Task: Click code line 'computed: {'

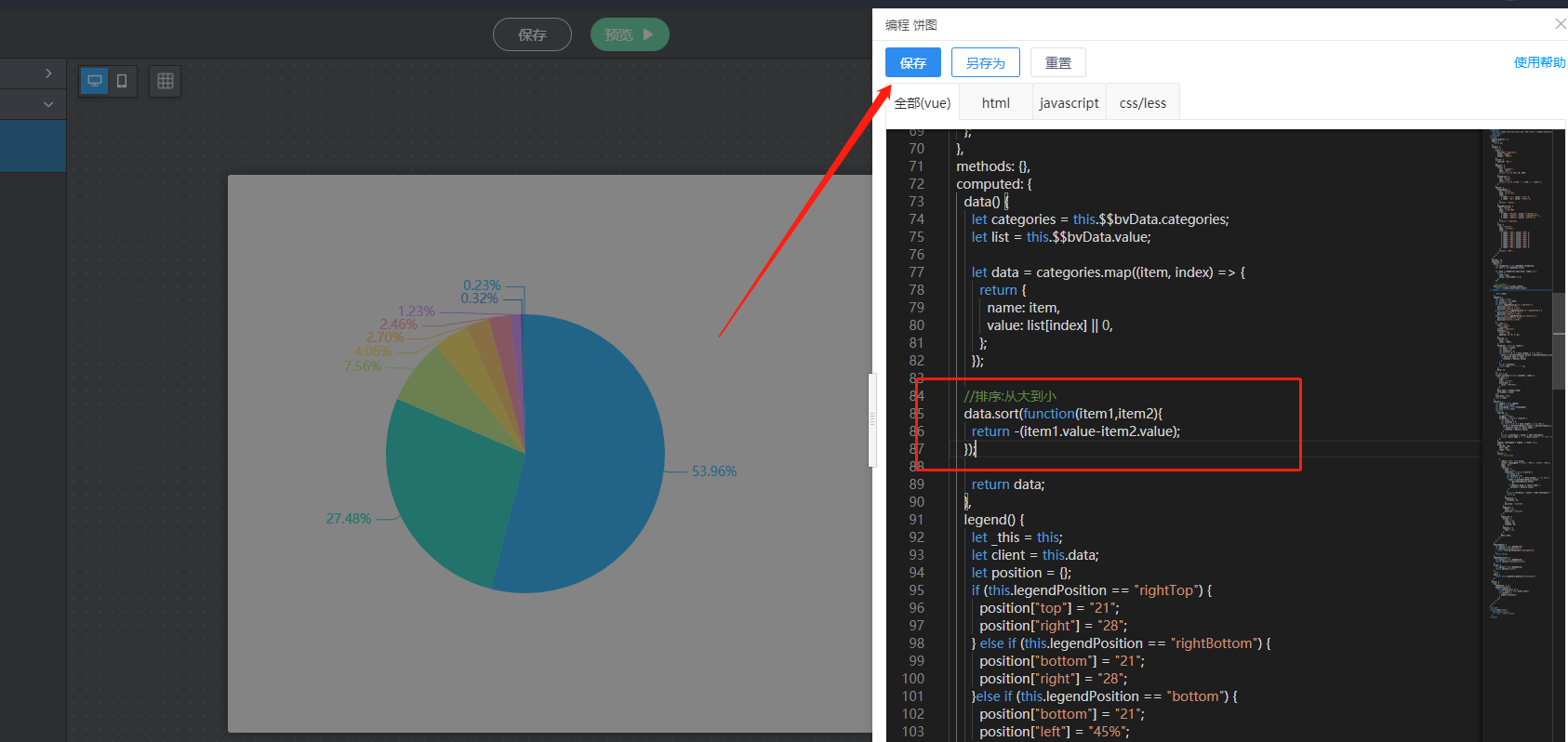Action: coord(993,184)
